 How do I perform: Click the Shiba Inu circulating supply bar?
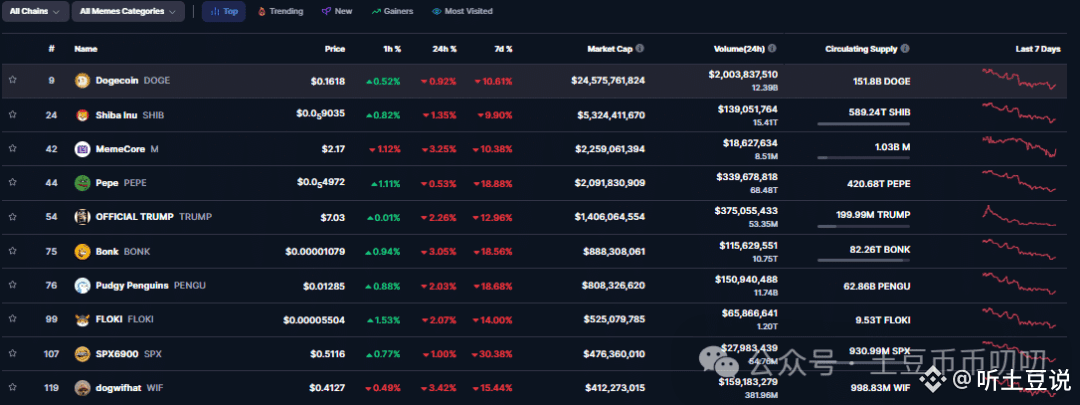pyautogui.click(x=863, y=124)
